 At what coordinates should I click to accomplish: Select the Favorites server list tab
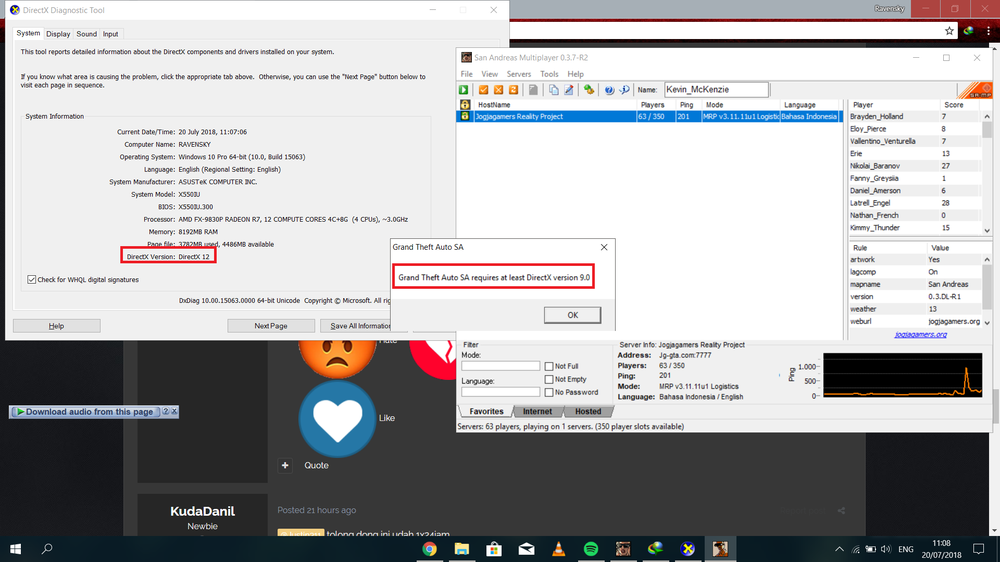(486, 411)
